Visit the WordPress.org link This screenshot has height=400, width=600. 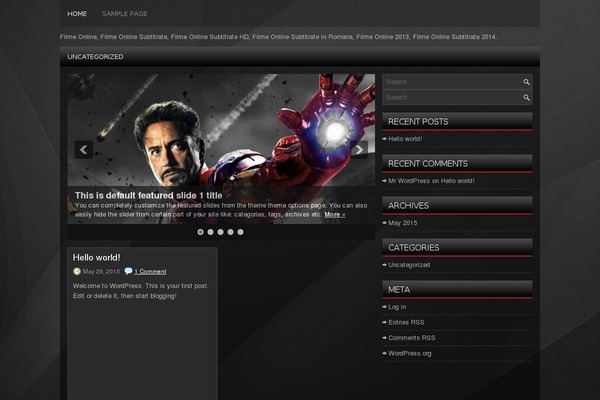(x=409, y=353)
